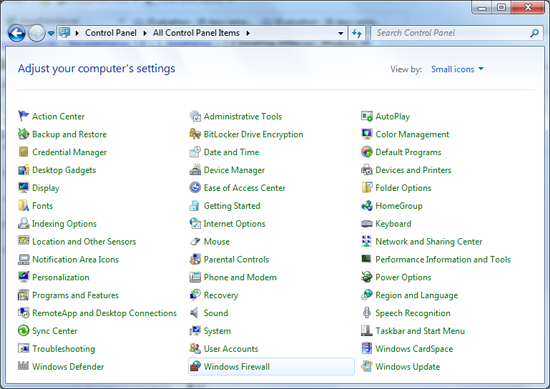This screenshot has height=389, width=550.
Task: Open Network and Sharing Center link
Action: coord(429,241)
